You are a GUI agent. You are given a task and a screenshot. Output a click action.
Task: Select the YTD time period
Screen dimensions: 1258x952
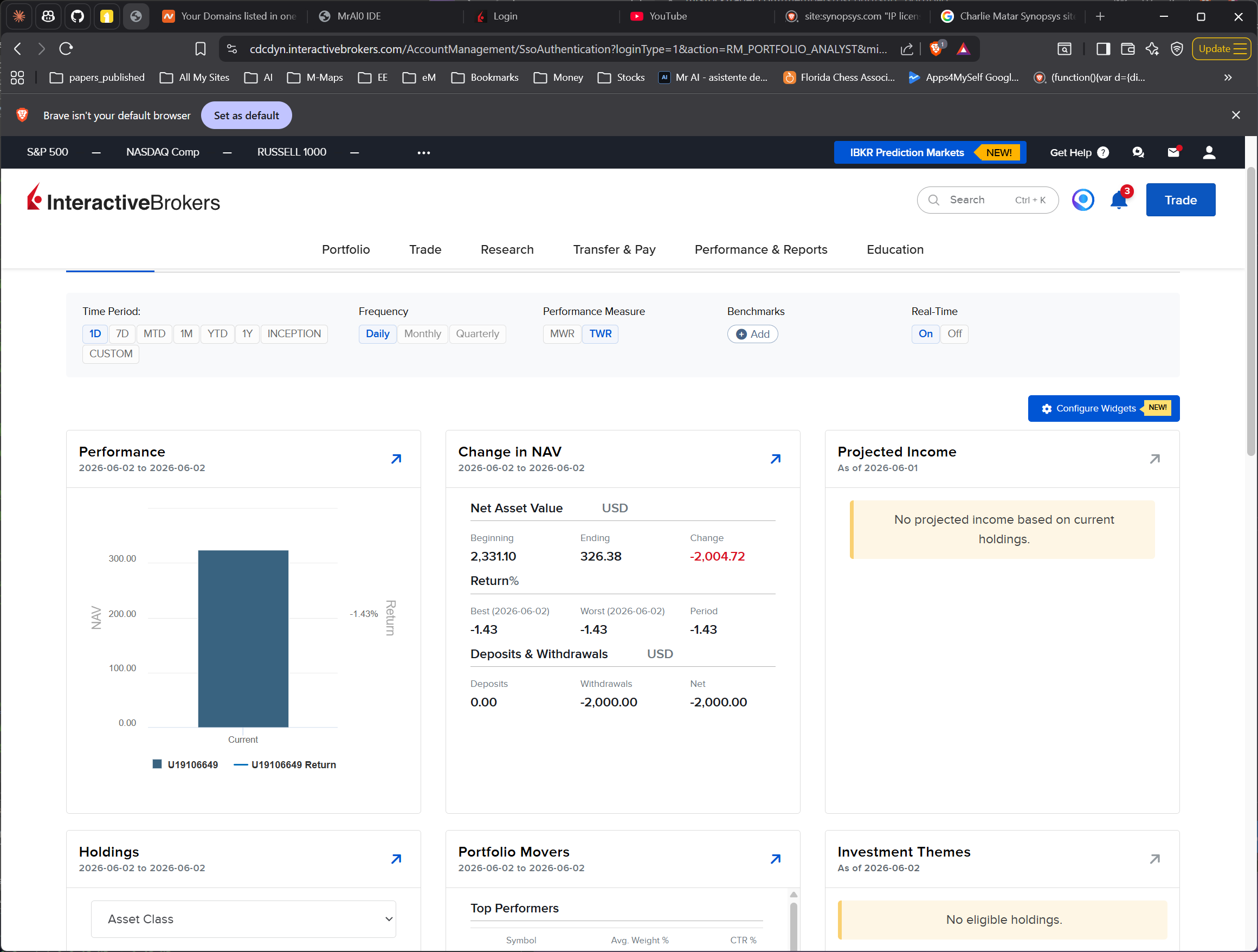(217, 334)
